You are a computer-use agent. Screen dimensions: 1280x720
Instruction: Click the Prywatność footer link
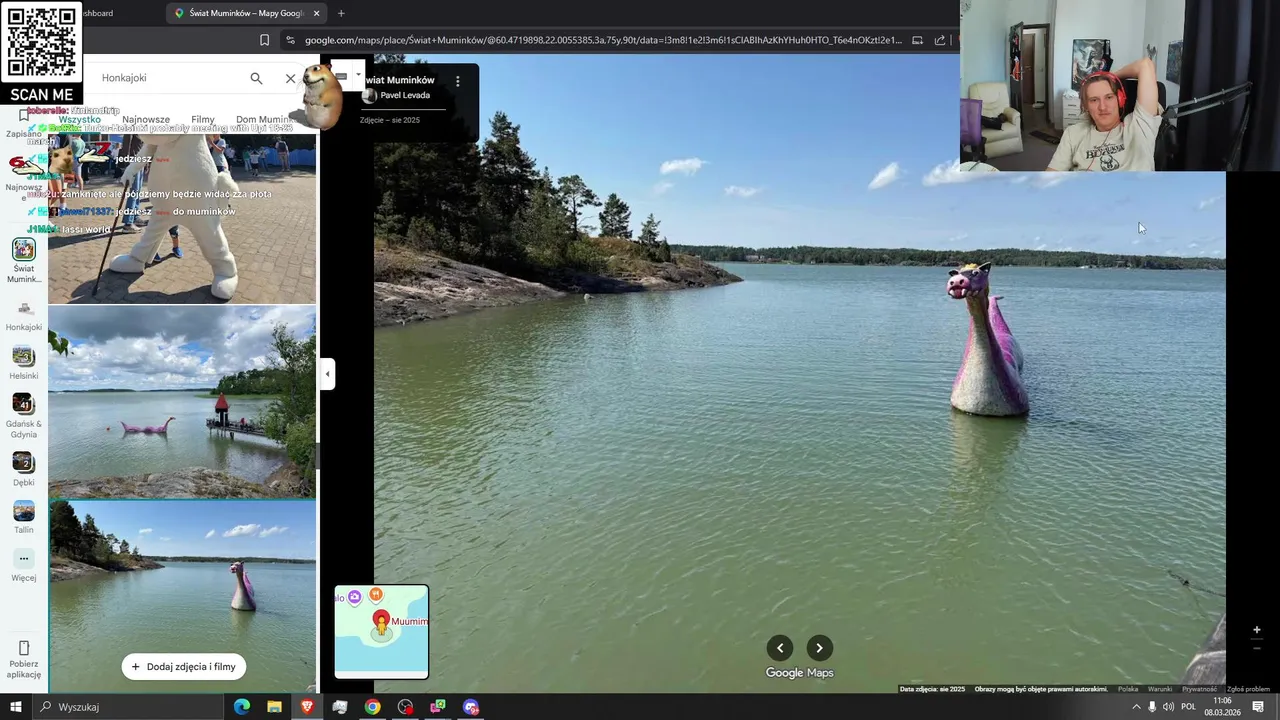(1199, 689)
